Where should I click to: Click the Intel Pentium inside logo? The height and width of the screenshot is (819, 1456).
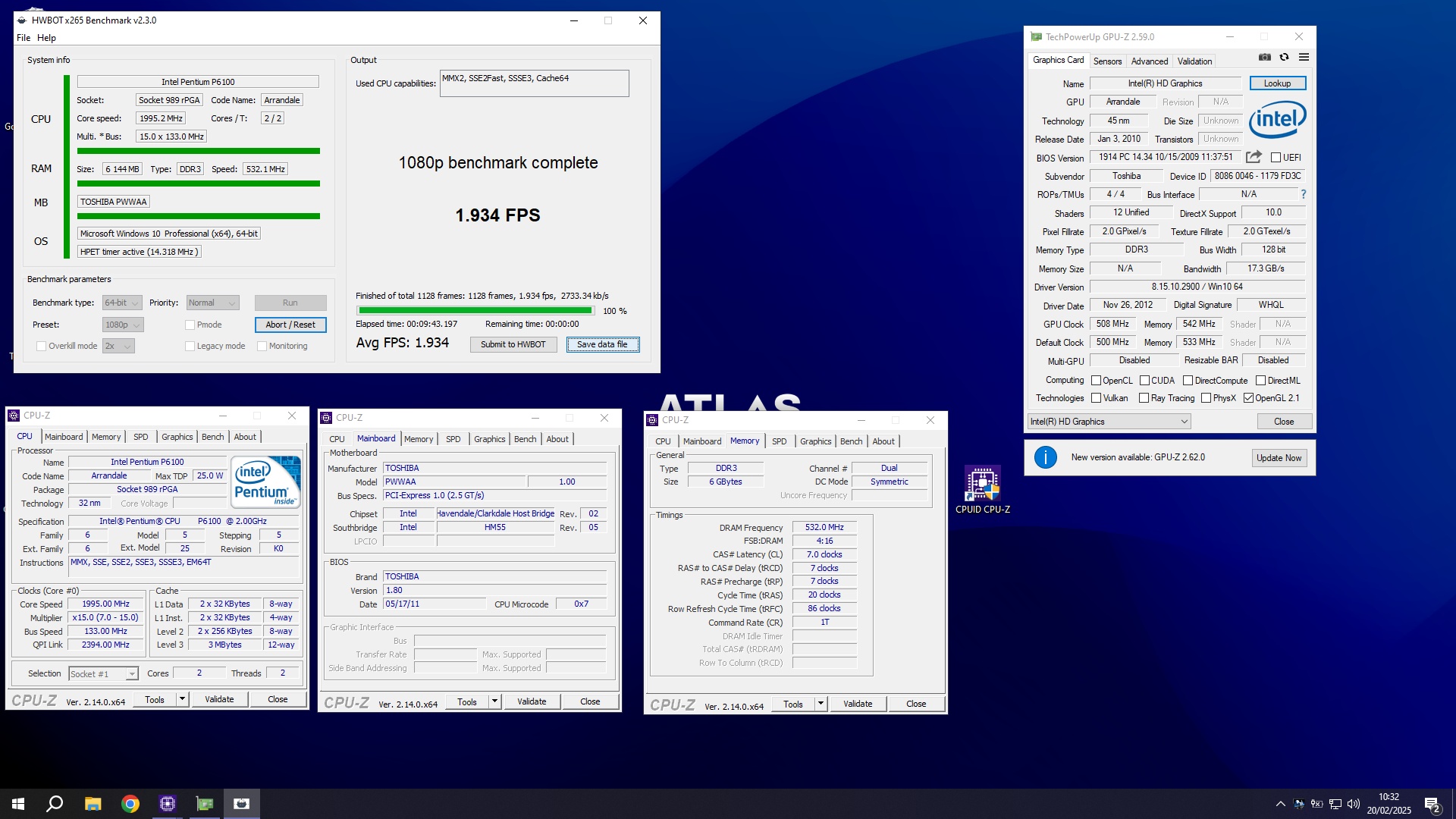point(265,482)
